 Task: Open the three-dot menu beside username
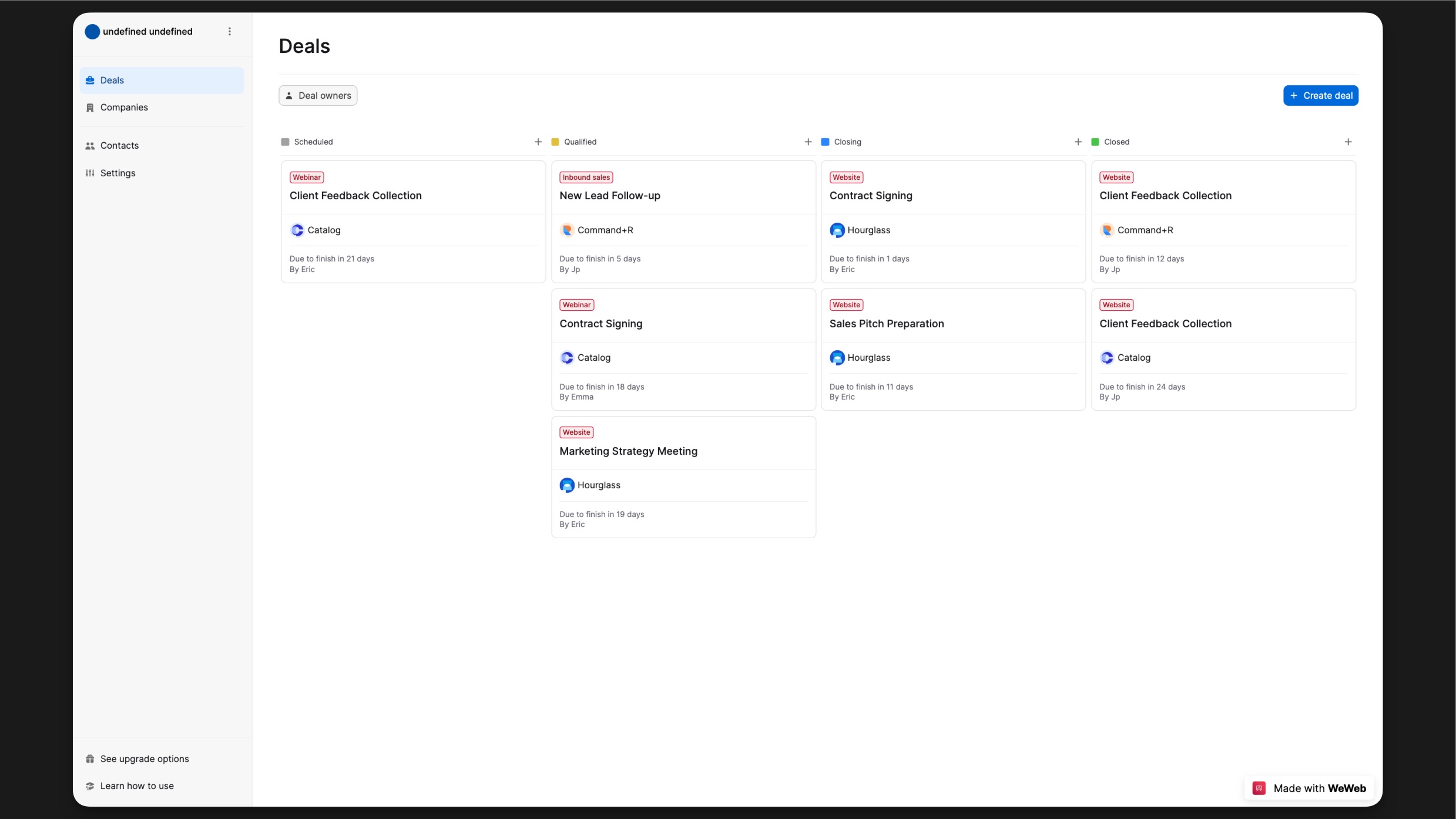click(x=230, y=32)
